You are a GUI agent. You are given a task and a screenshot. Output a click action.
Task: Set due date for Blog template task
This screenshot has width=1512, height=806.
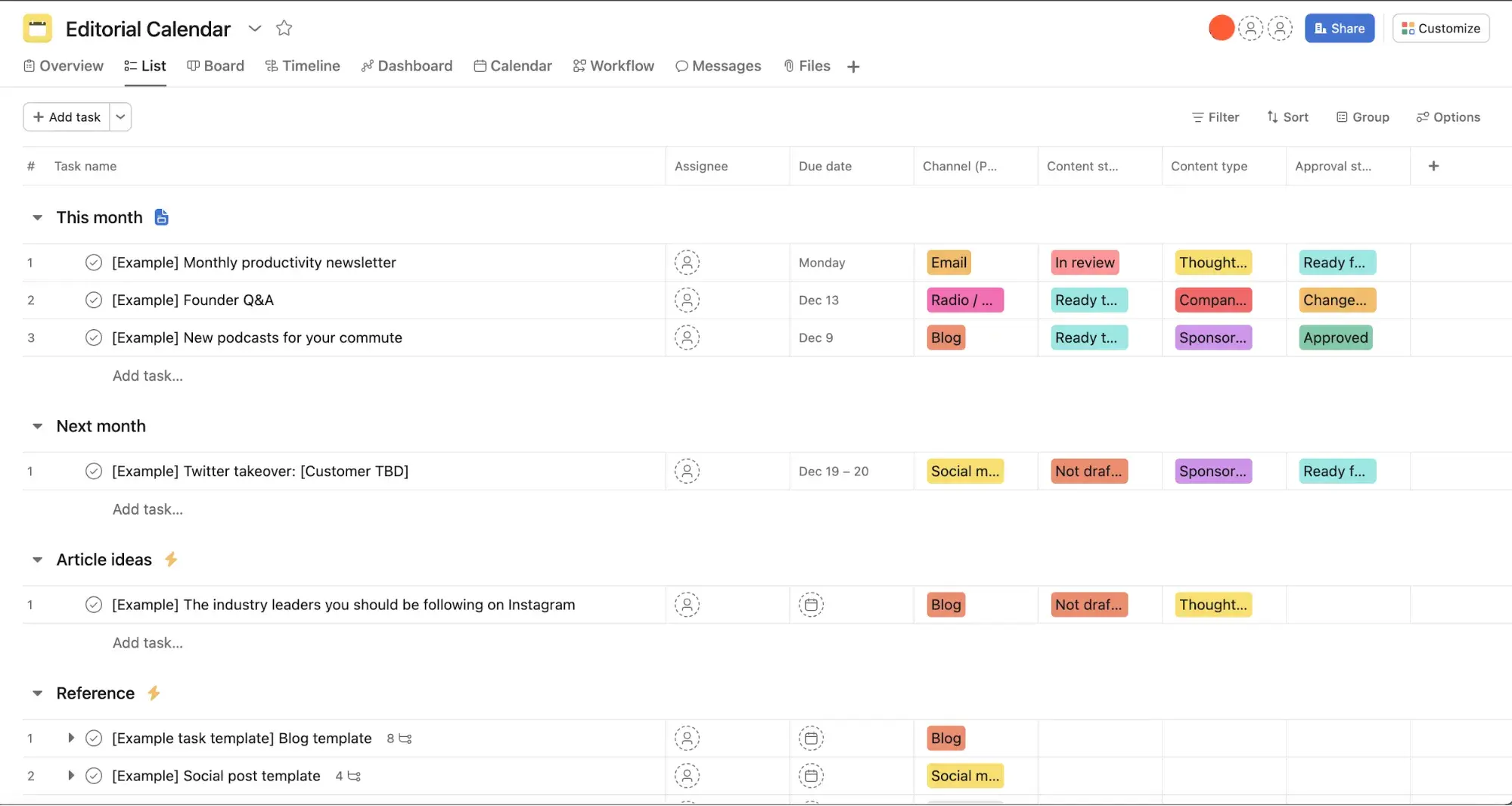point(811,738)
